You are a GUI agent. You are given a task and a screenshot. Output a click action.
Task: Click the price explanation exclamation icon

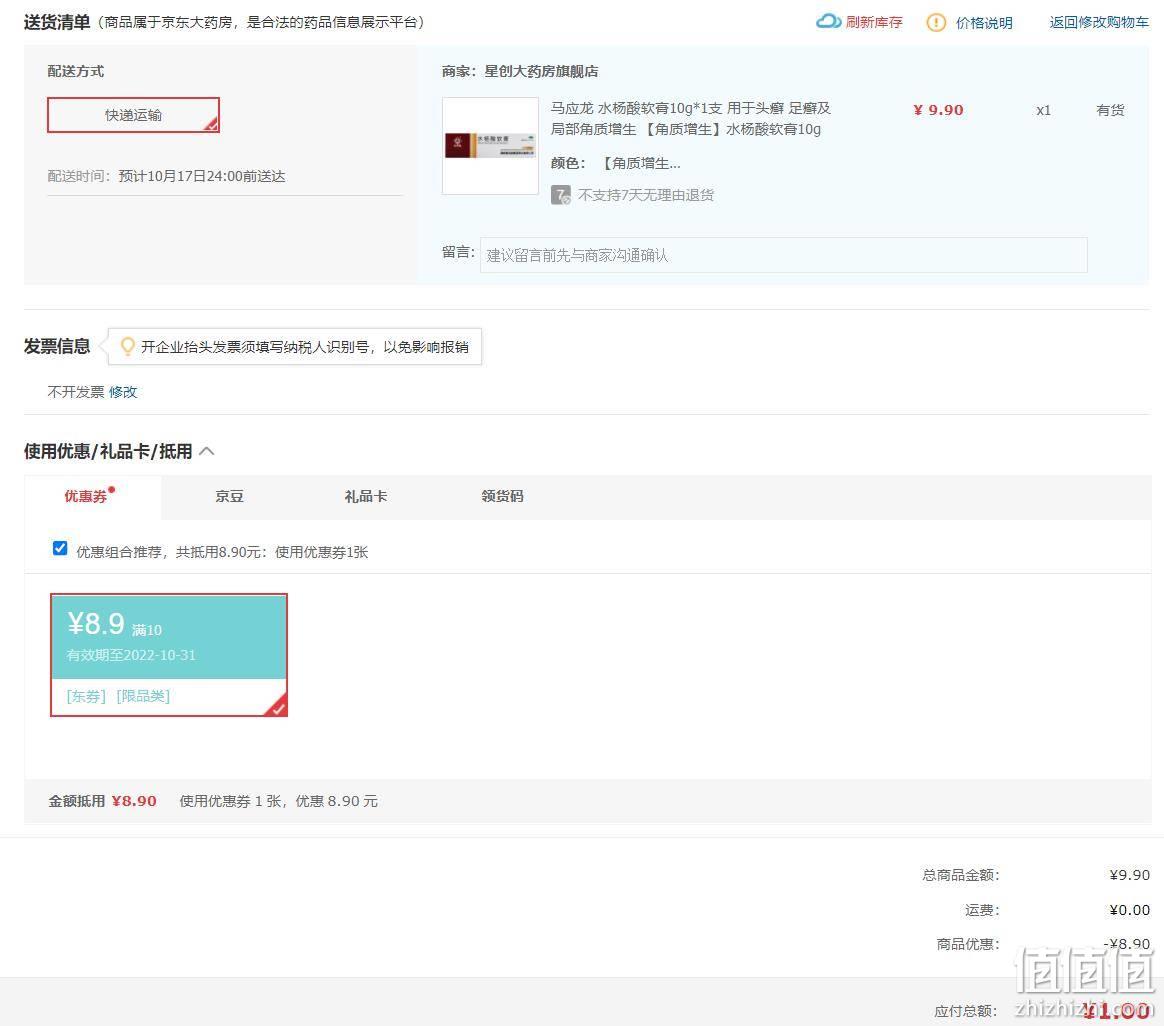click(x=935, y=22)
